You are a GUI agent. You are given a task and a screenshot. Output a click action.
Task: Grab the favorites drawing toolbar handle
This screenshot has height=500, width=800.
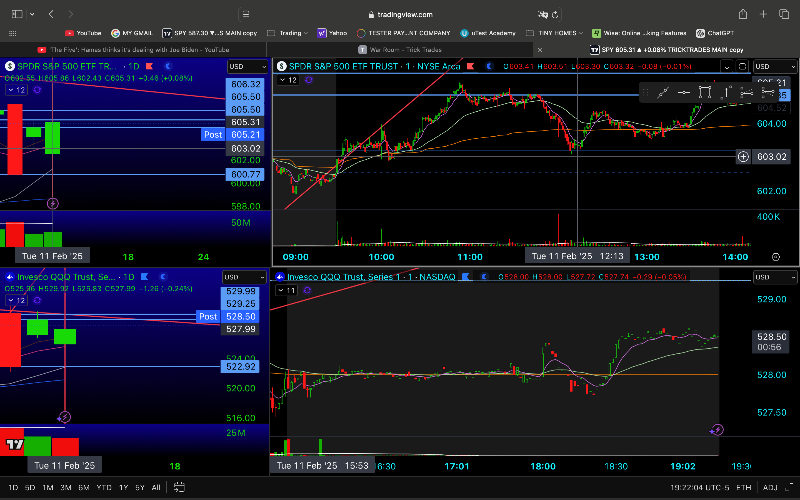click(645, 92)
